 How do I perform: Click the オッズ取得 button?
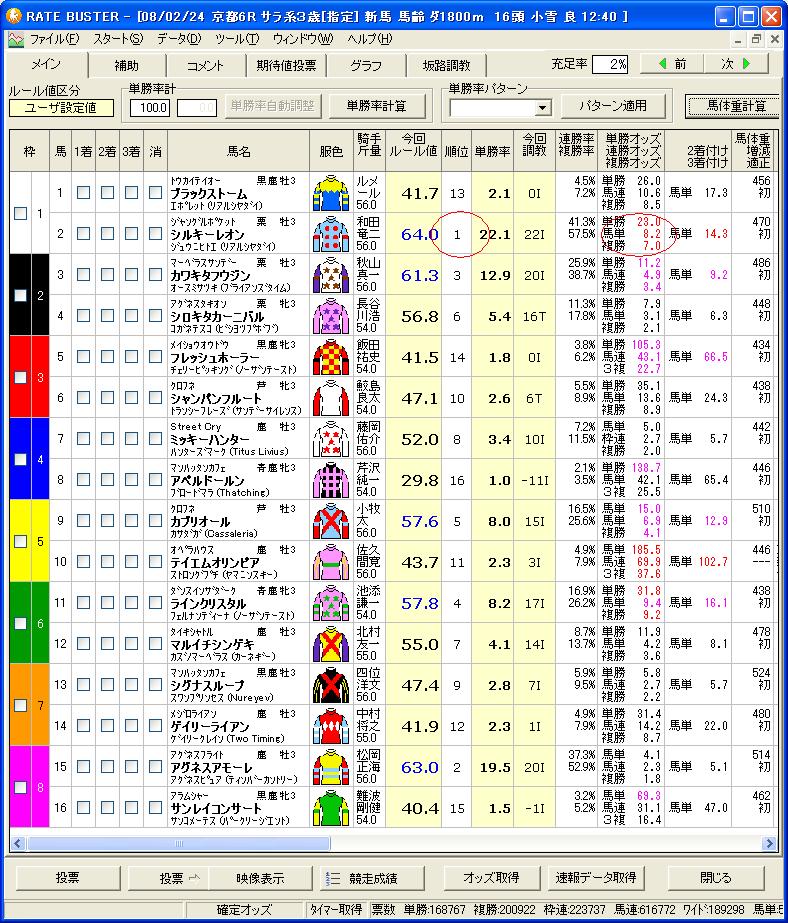491,878
